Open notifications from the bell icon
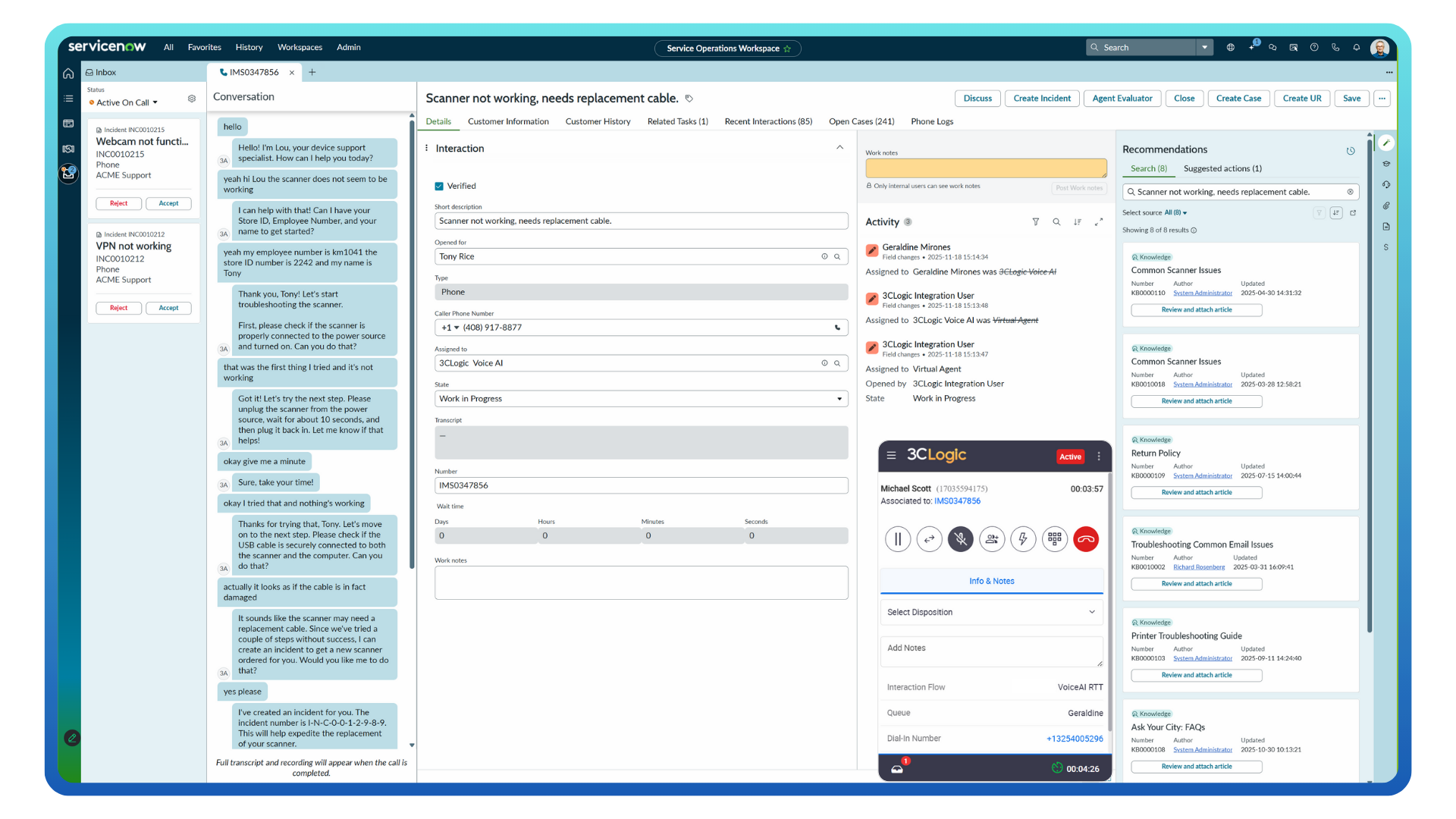Image resolution: width=1456 pixels, height=819 pixels. pyautogui.click(x=1357, y=47)
